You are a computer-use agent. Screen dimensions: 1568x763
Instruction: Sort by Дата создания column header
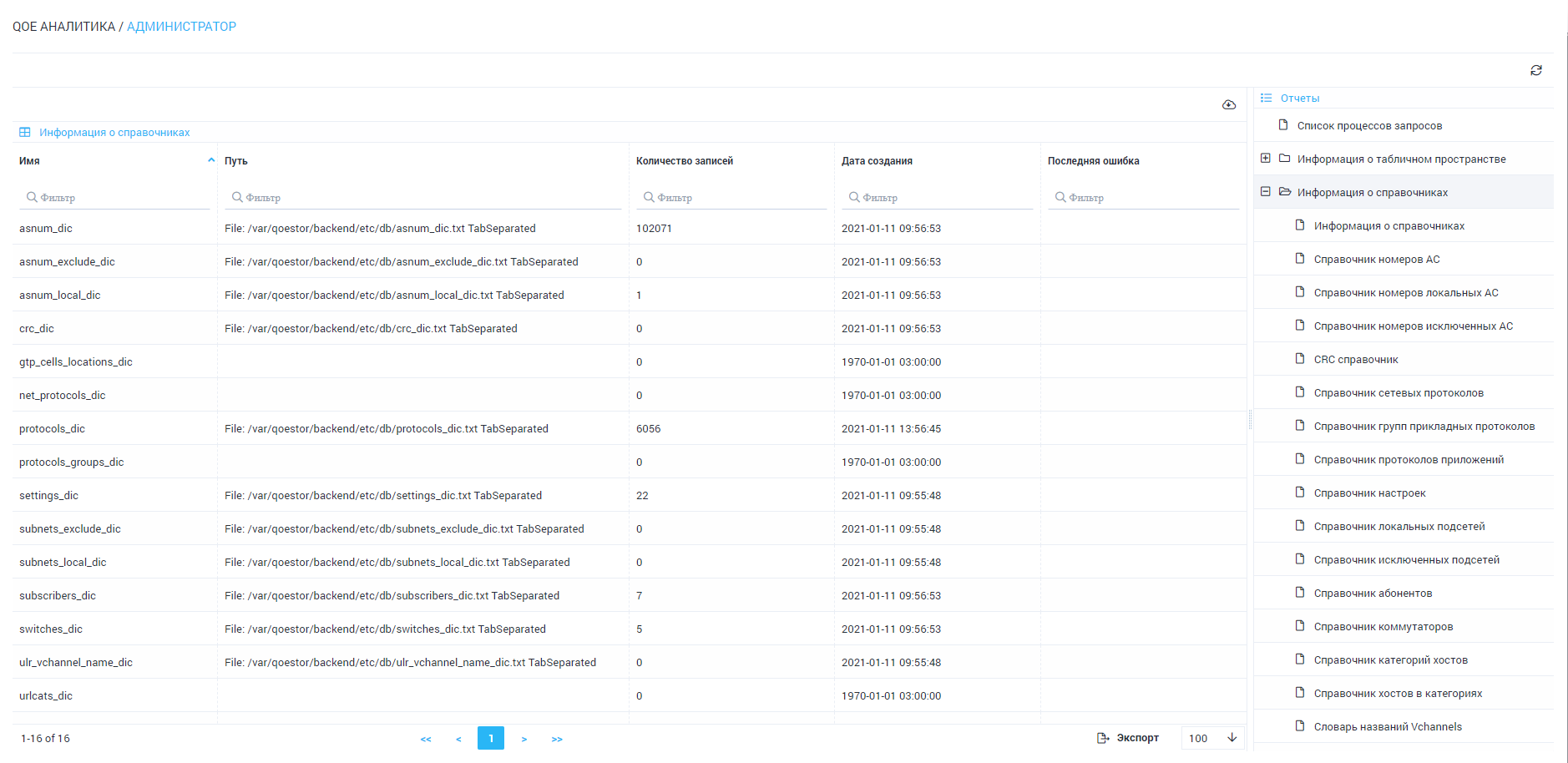pos(877,161)
